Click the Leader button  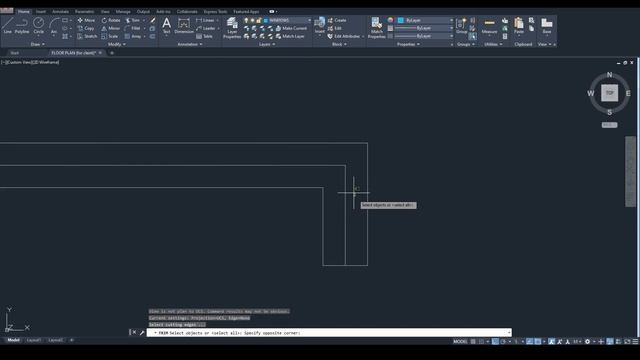206,28
